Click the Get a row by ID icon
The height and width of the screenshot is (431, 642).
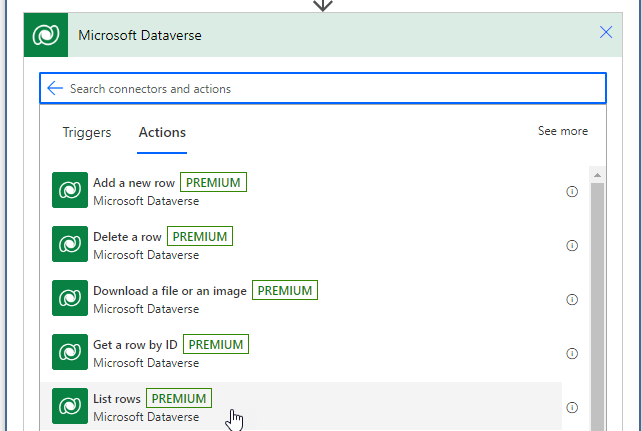point(70,353)
